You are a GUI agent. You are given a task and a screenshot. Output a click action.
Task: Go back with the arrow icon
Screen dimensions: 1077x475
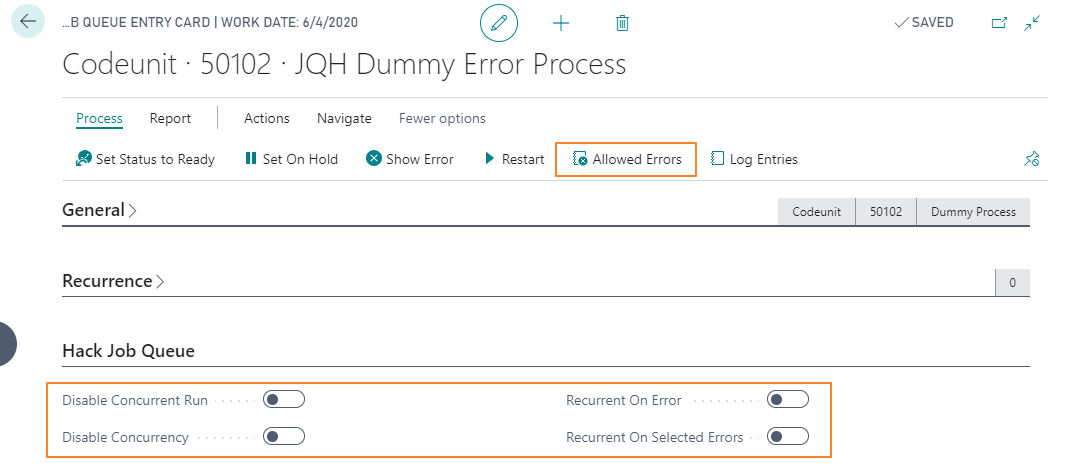[x=28, y=21]
